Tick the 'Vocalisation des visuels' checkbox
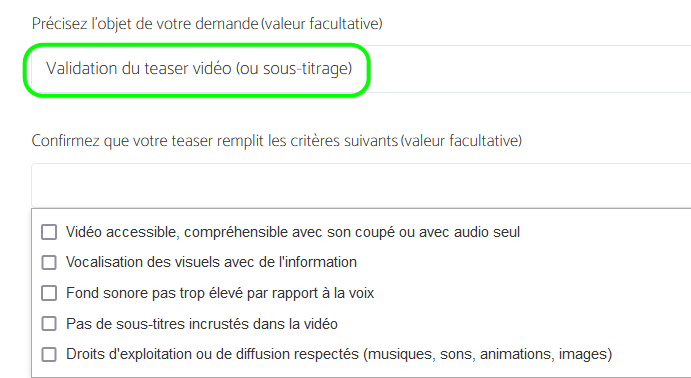691x378 pixels. (x=49, y=263)
